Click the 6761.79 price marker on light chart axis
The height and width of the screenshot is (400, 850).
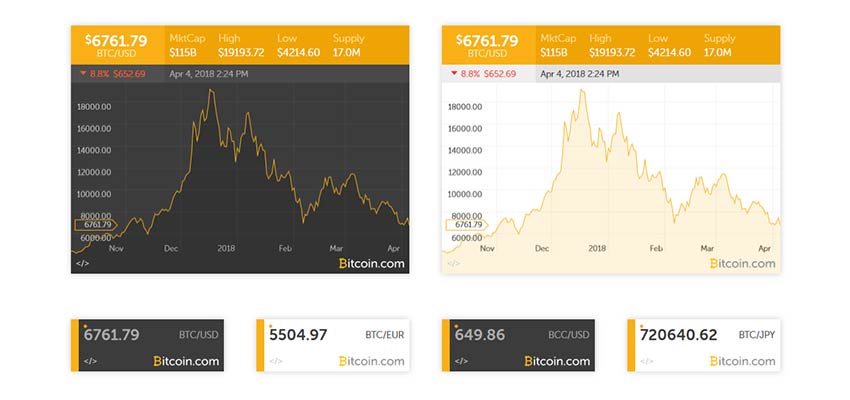tap(465, 225)
